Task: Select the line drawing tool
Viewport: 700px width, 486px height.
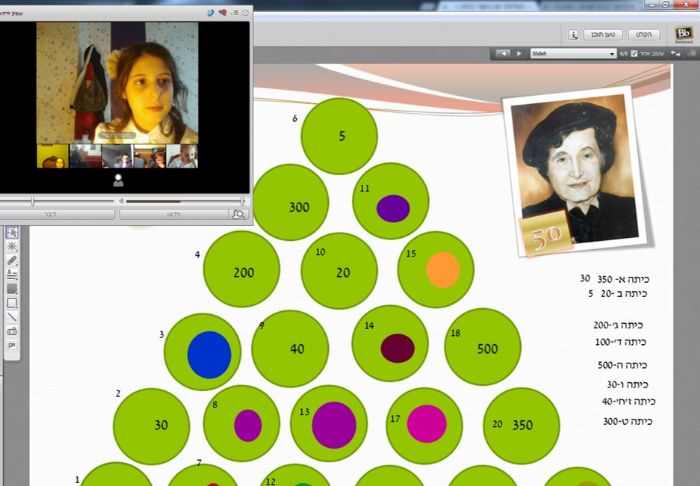Action: (x=12, y=317)
